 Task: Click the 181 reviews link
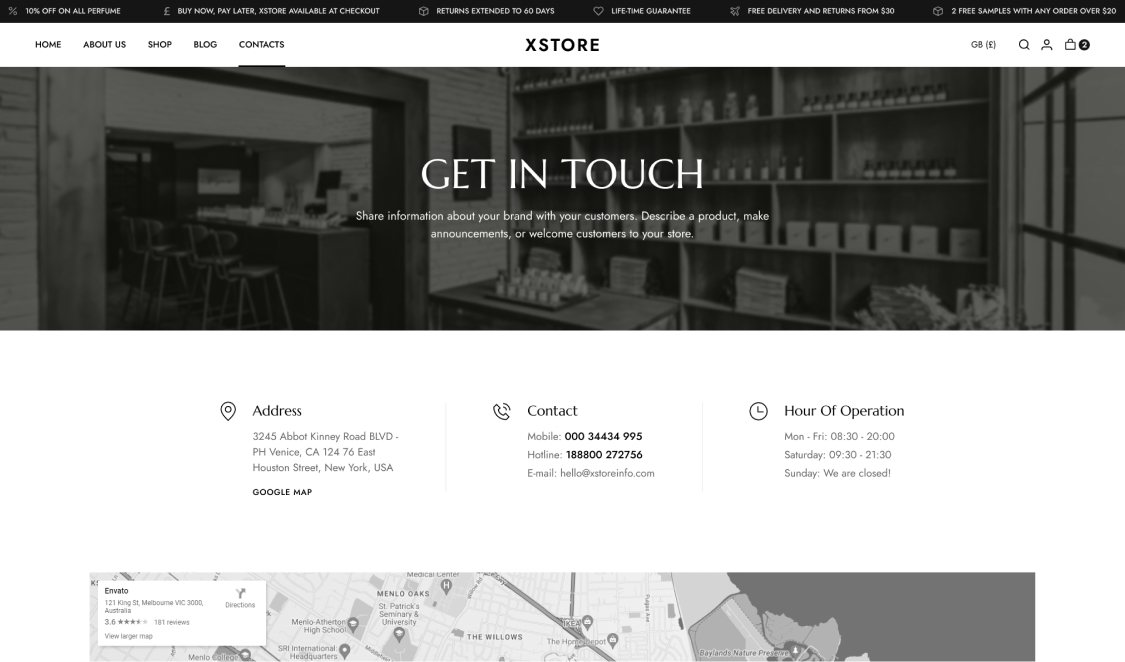(171, 622)
